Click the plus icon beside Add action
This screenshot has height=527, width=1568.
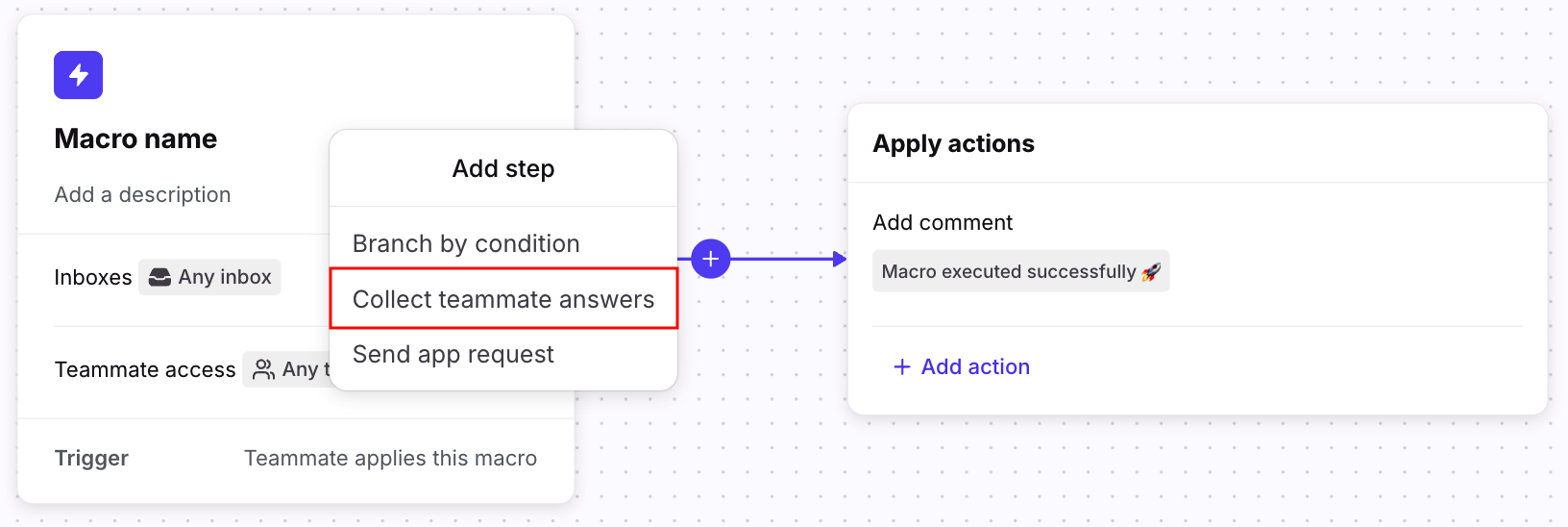click(901, 366)
